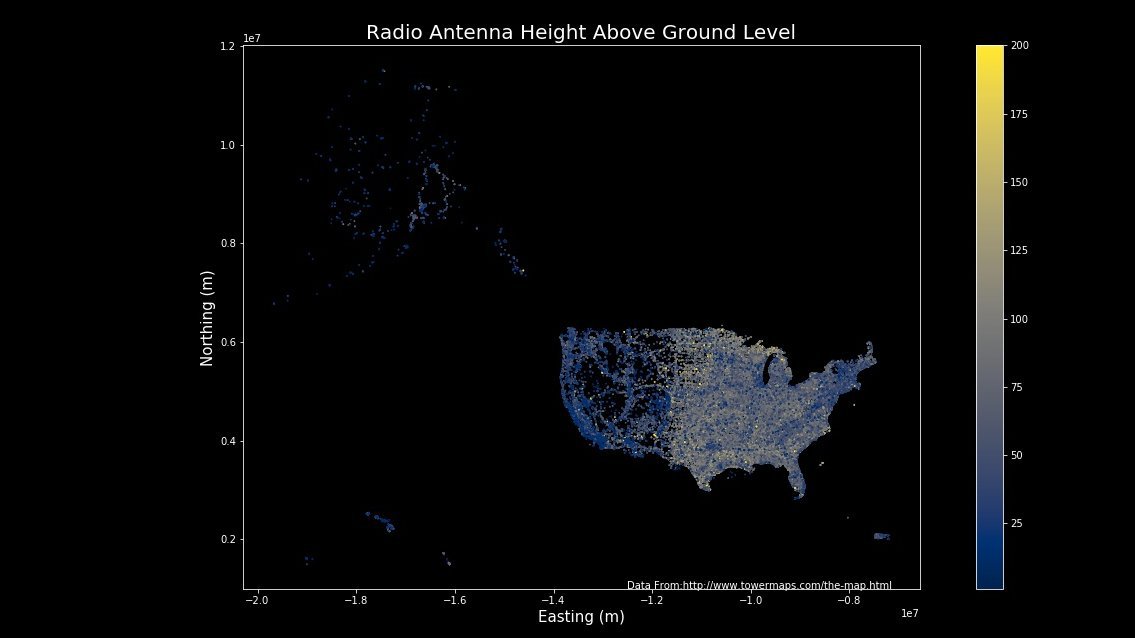Click the 1.0 tick on the Northing axis
1135x638 pixels.
pos(228,145)
